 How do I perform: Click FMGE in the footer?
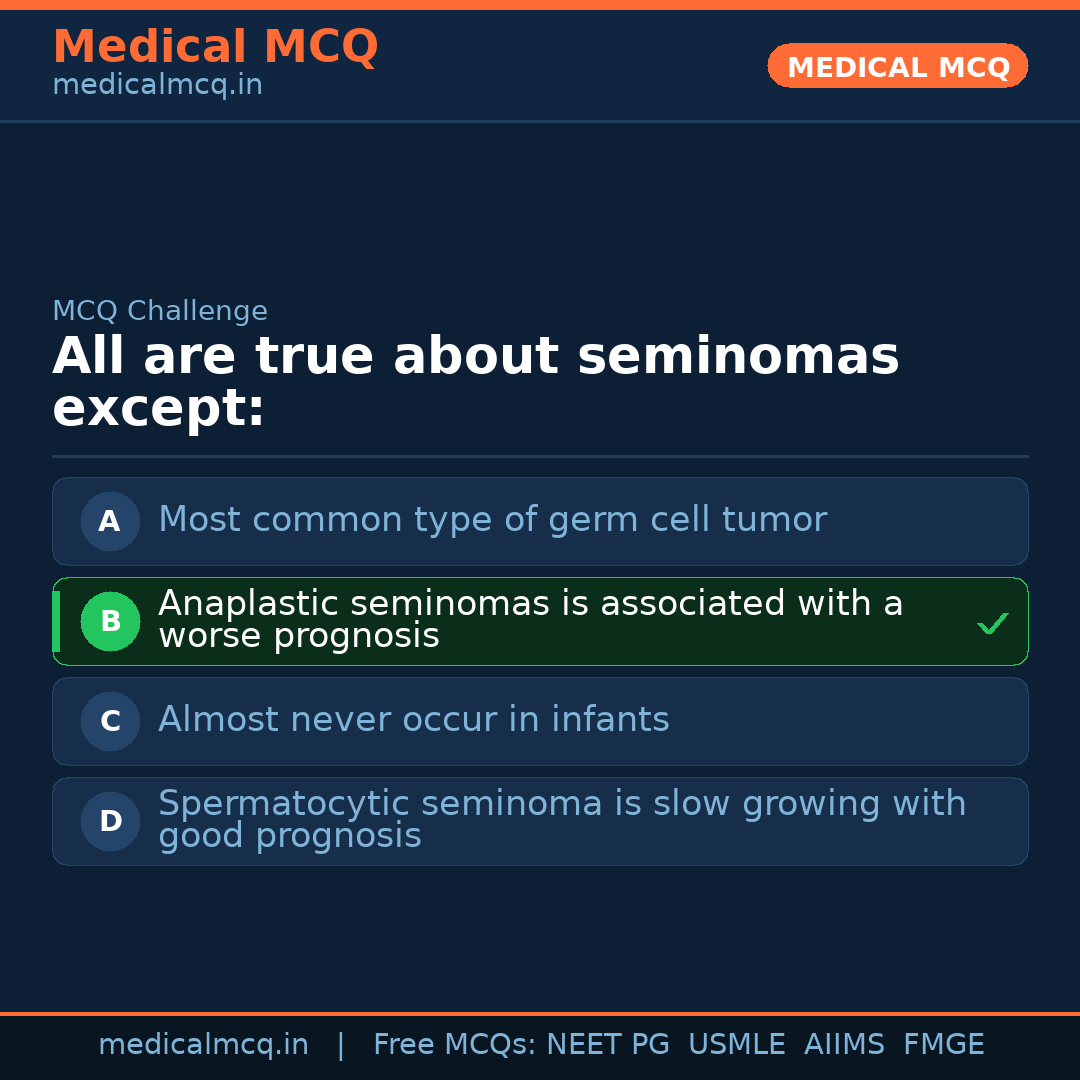pos(944,1045)
